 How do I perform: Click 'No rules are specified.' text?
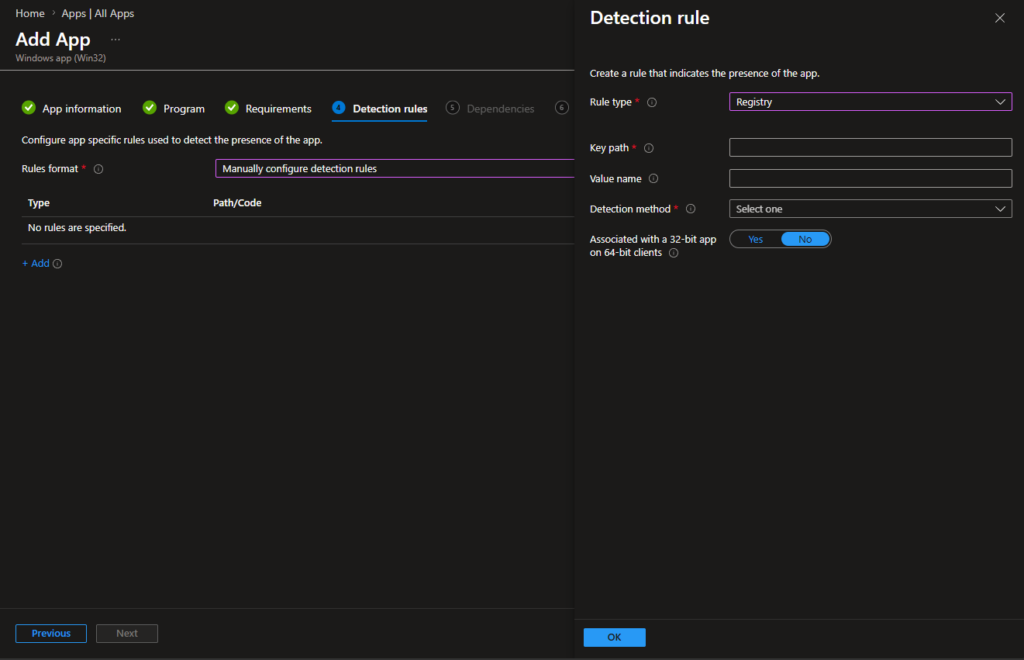77,228
